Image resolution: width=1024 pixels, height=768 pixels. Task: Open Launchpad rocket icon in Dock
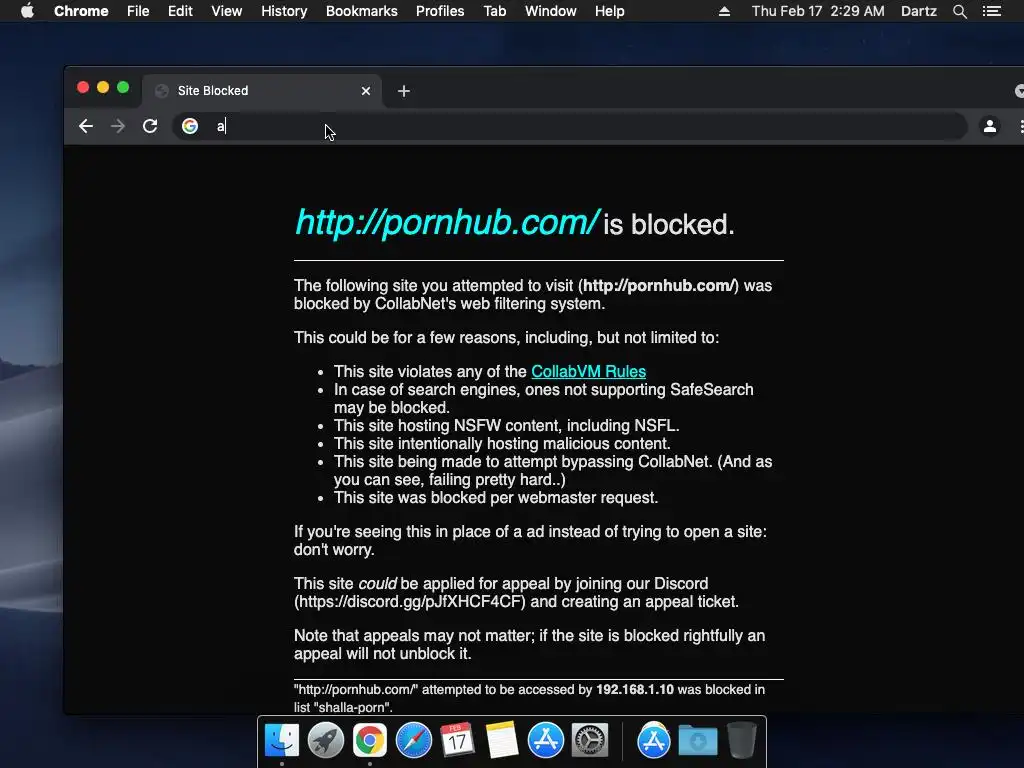326,741
